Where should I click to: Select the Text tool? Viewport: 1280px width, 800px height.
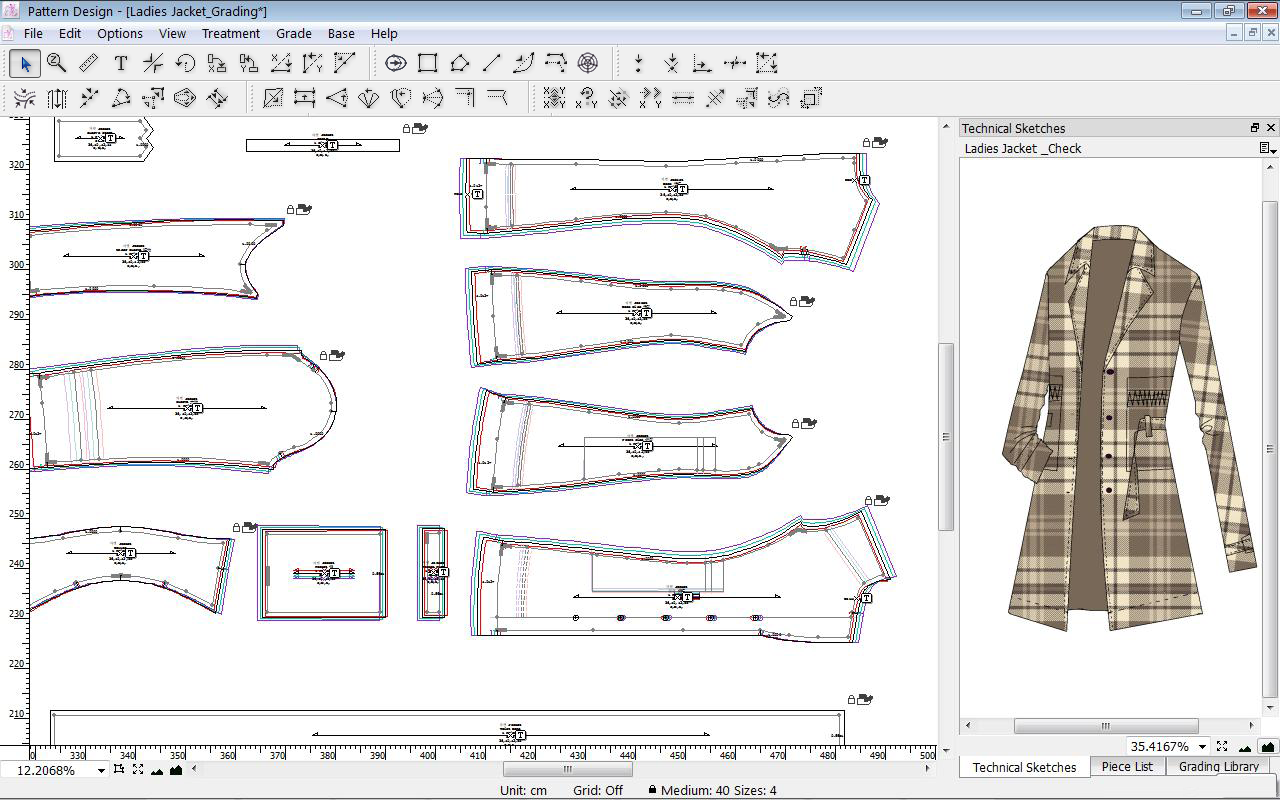pyautogui.click(x=121, y=64)
